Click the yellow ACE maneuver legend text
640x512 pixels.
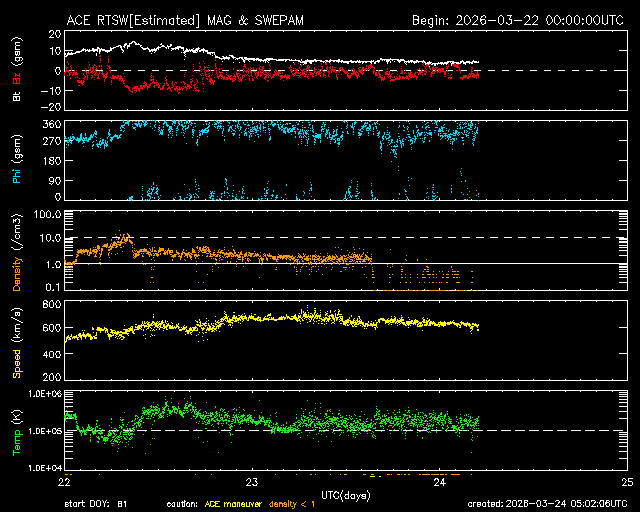[237, 503]
